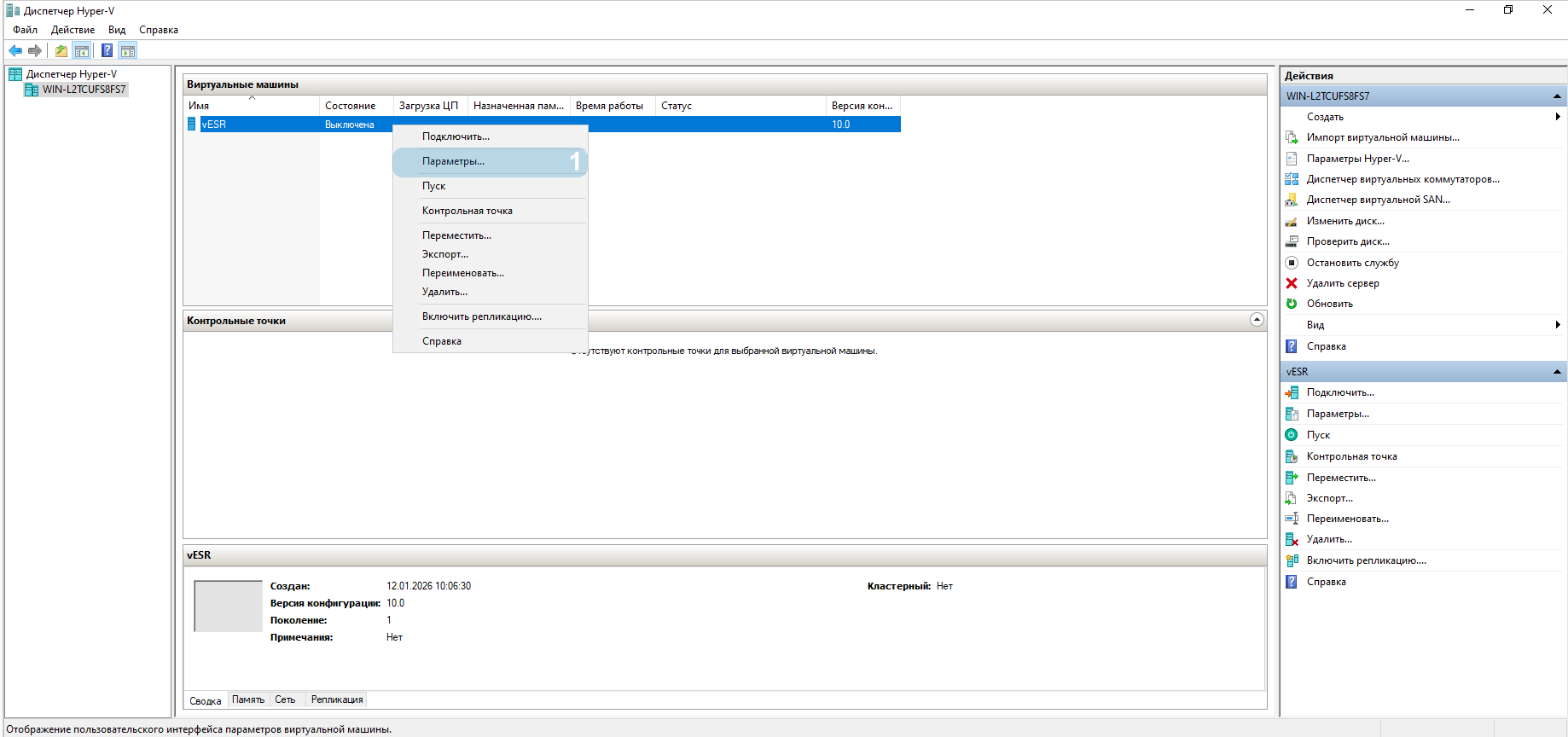Choose Экспорт... in the context menu
The height and width of the screenshot is (737, 1568).
[x=491, y=254]
